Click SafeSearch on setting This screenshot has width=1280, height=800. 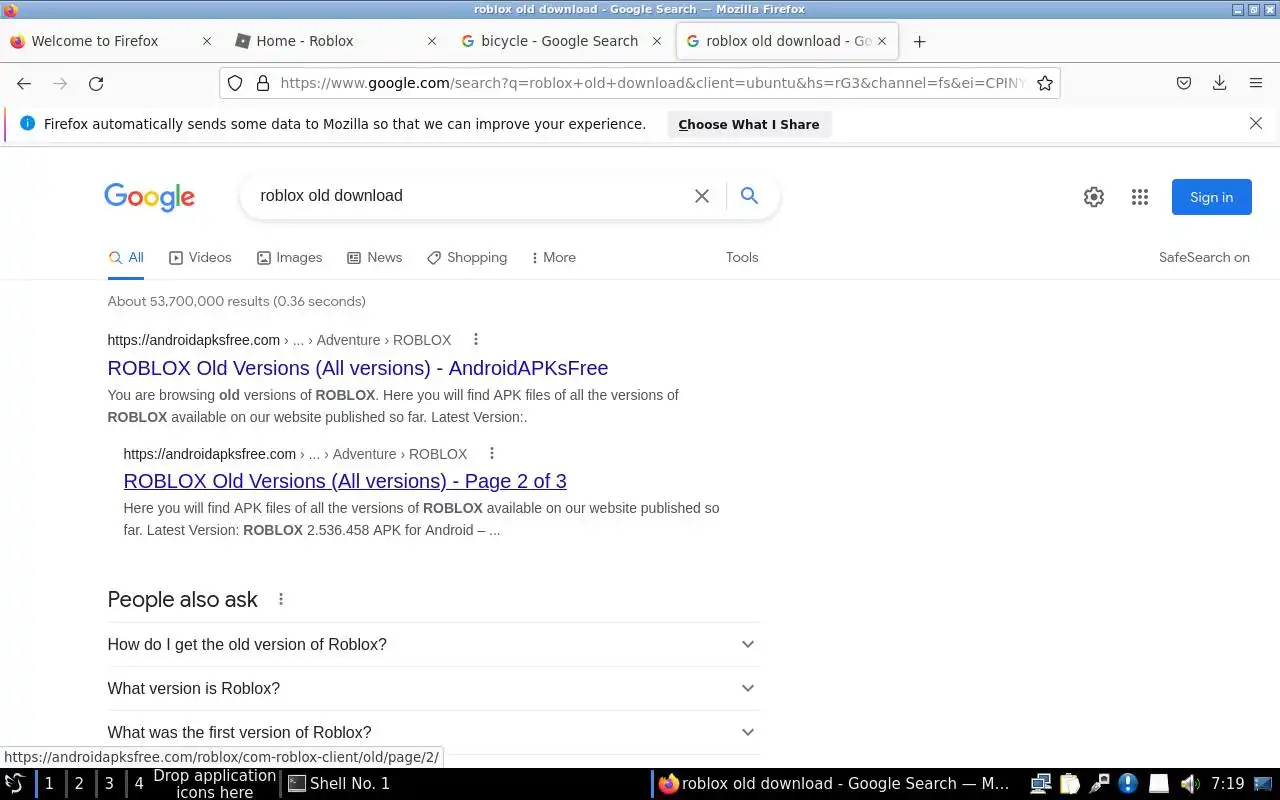click(x=1204, y=258)
